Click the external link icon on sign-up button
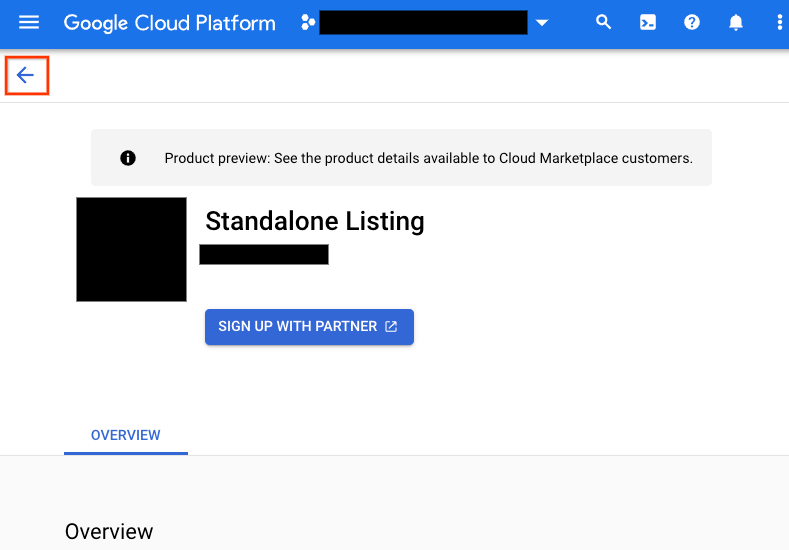The width and height of the screenshot is (789, 550). coord(391,327)
